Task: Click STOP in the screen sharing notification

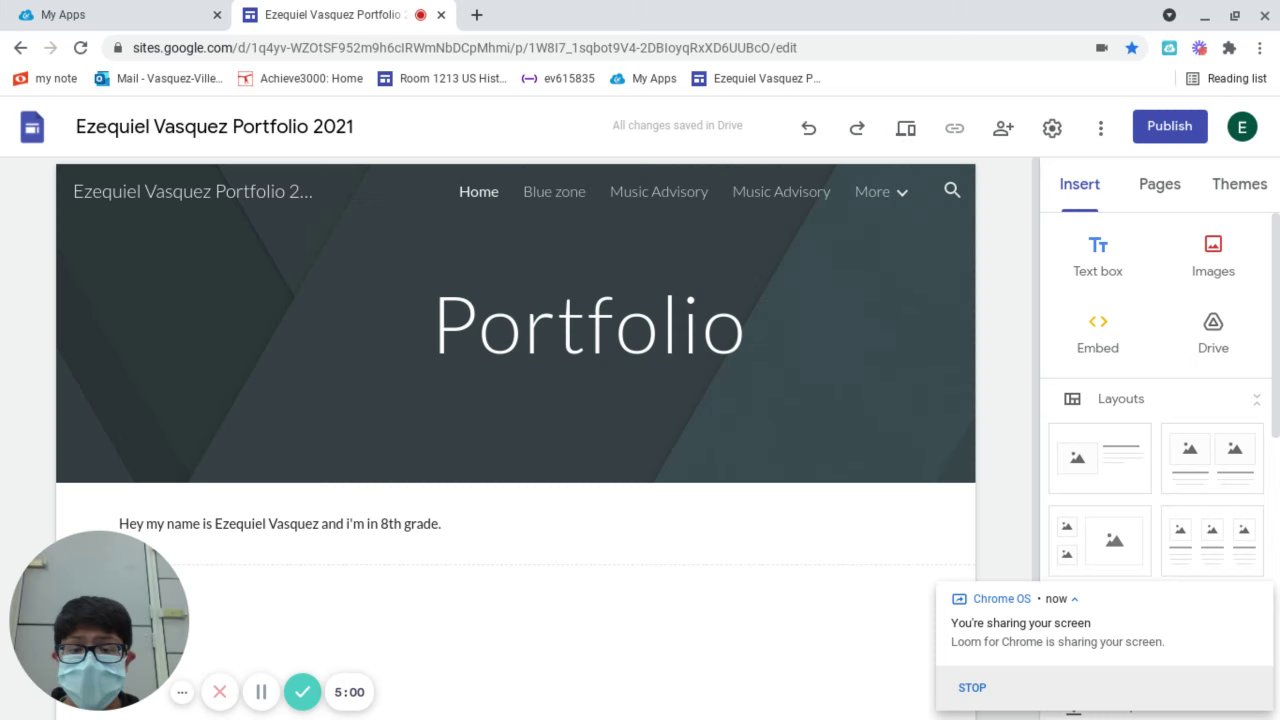Action: coord(972,688)
